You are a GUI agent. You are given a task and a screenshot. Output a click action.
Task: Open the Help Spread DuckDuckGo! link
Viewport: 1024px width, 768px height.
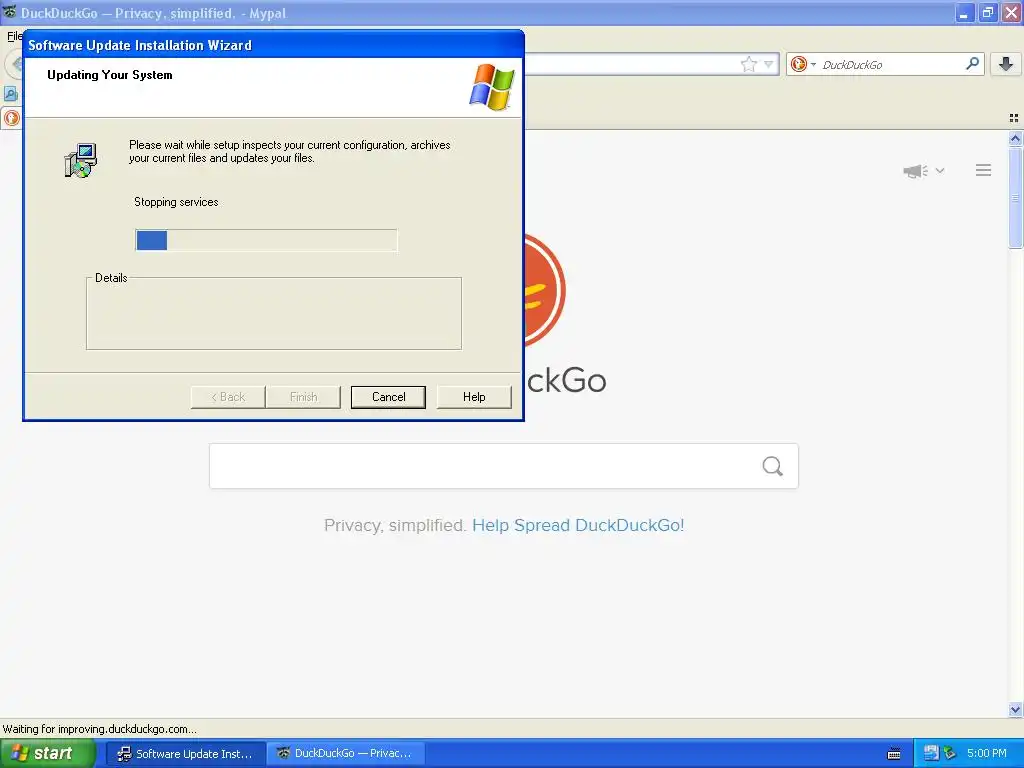pos(578,525)
